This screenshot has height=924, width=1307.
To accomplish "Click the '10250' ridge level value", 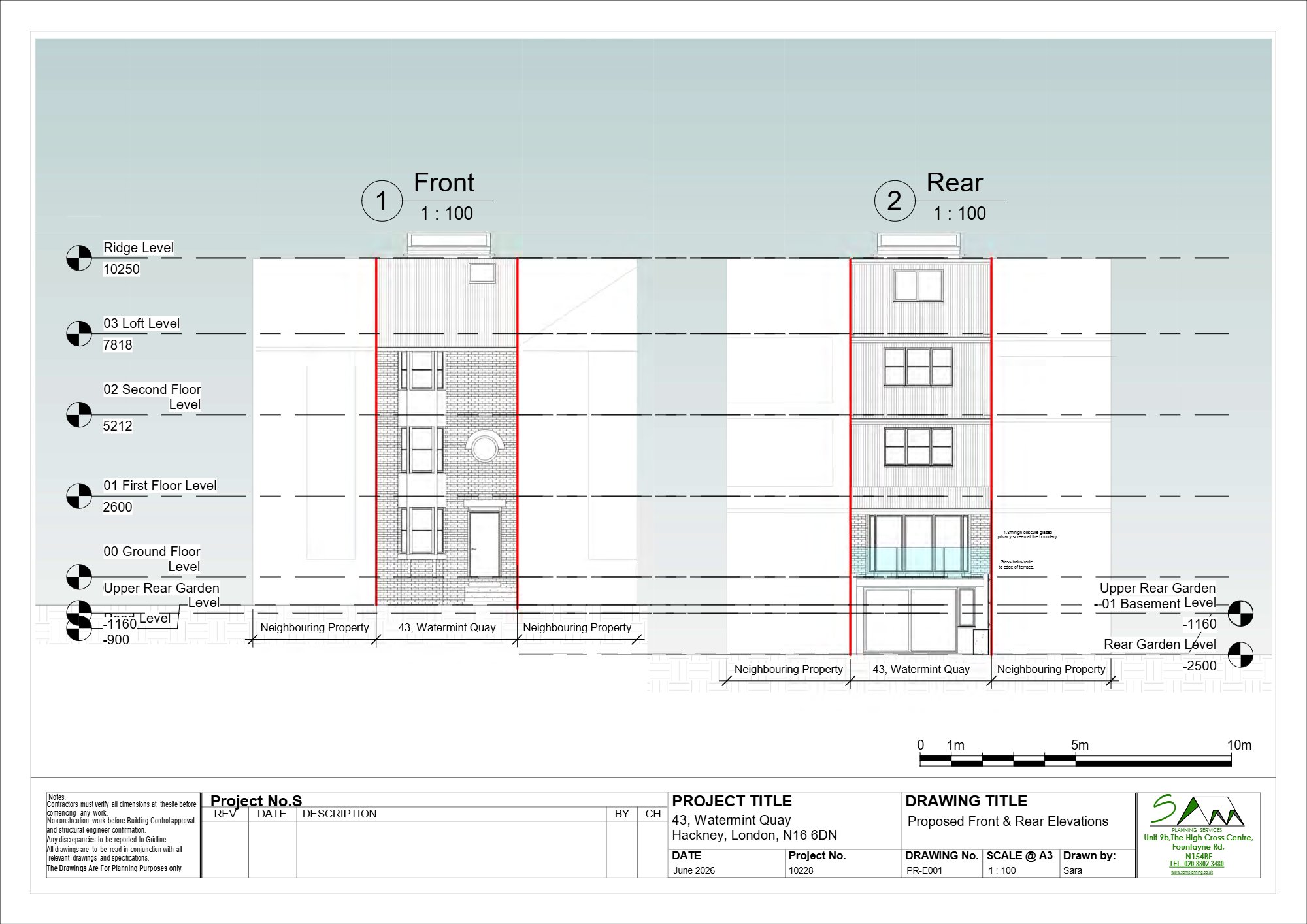I will point(122,269).
